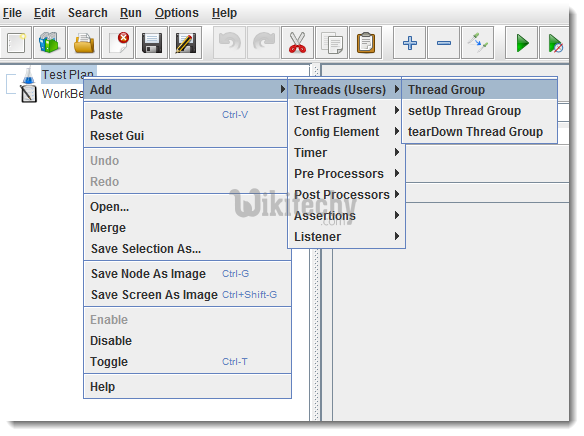Select Toggle in context menu
Screen dimensions: 584x436
[187, 362]
